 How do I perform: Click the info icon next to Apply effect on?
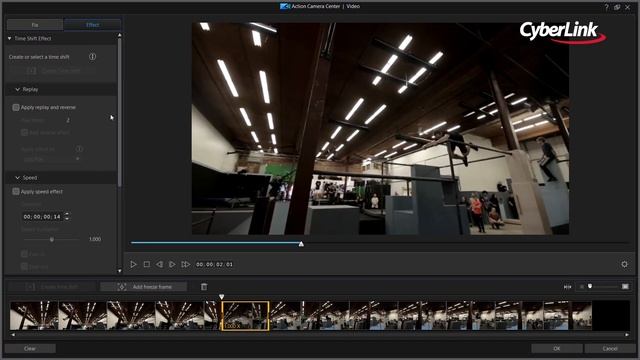(x=80, y=149)
